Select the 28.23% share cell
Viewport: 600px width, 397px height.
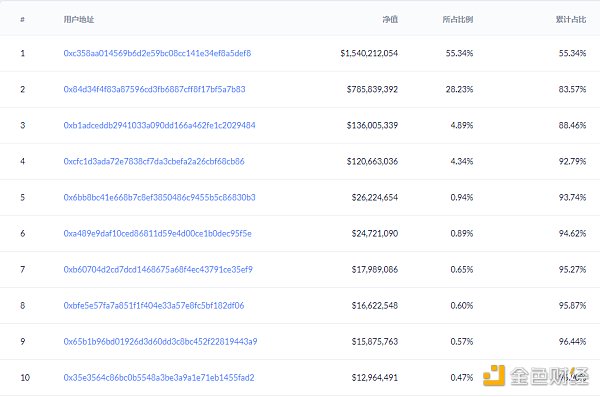pos(459,89)
